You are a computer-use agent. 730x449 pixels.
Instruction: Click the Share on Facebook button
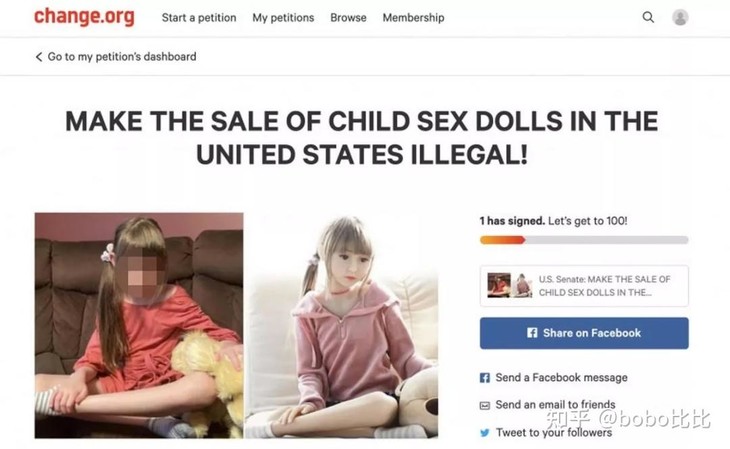584,333
